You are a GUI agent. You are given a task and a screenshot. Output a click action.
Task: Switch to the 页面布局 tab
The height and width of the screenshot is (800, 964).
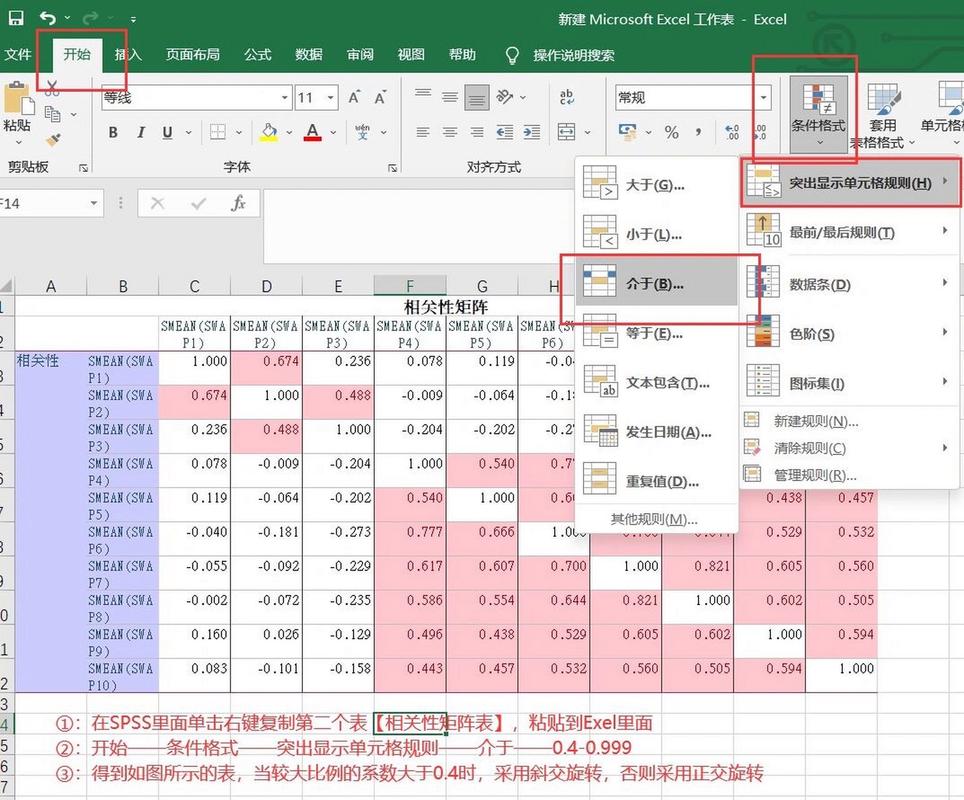coord(192,55)
